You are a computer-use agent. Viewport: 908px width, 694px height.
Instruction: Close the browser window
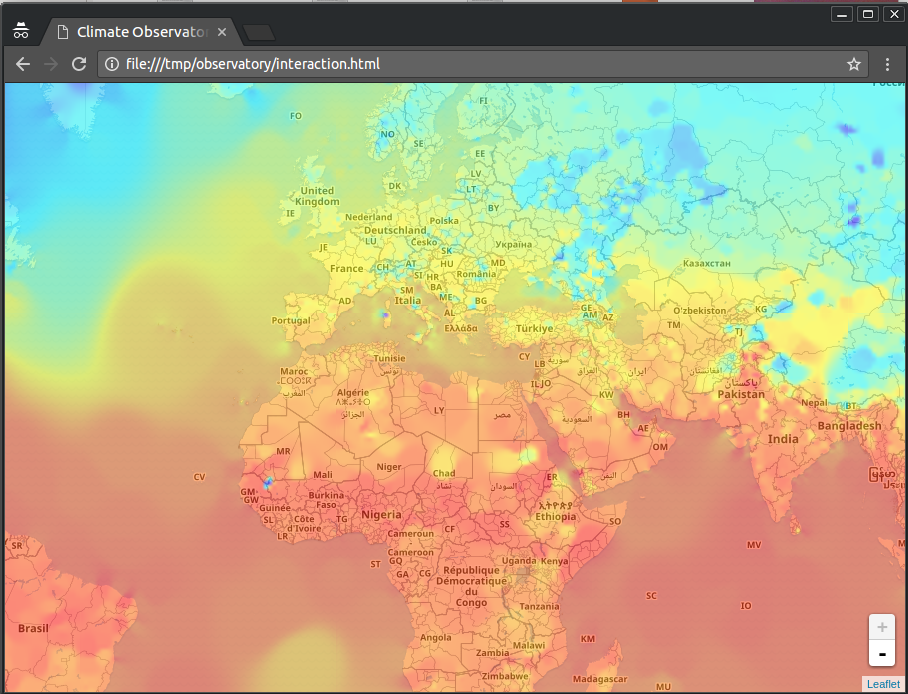pyautogui.click(x=894, y=14)
